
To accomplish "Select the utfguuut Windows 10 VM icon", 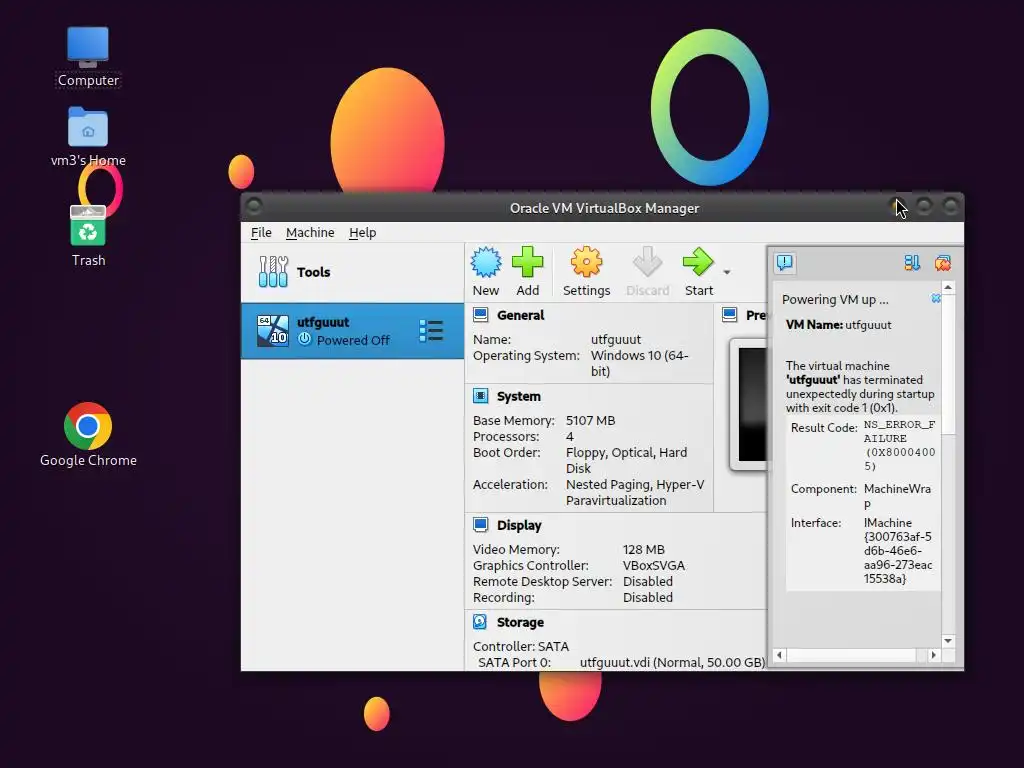I will click(x=273, y=330).
